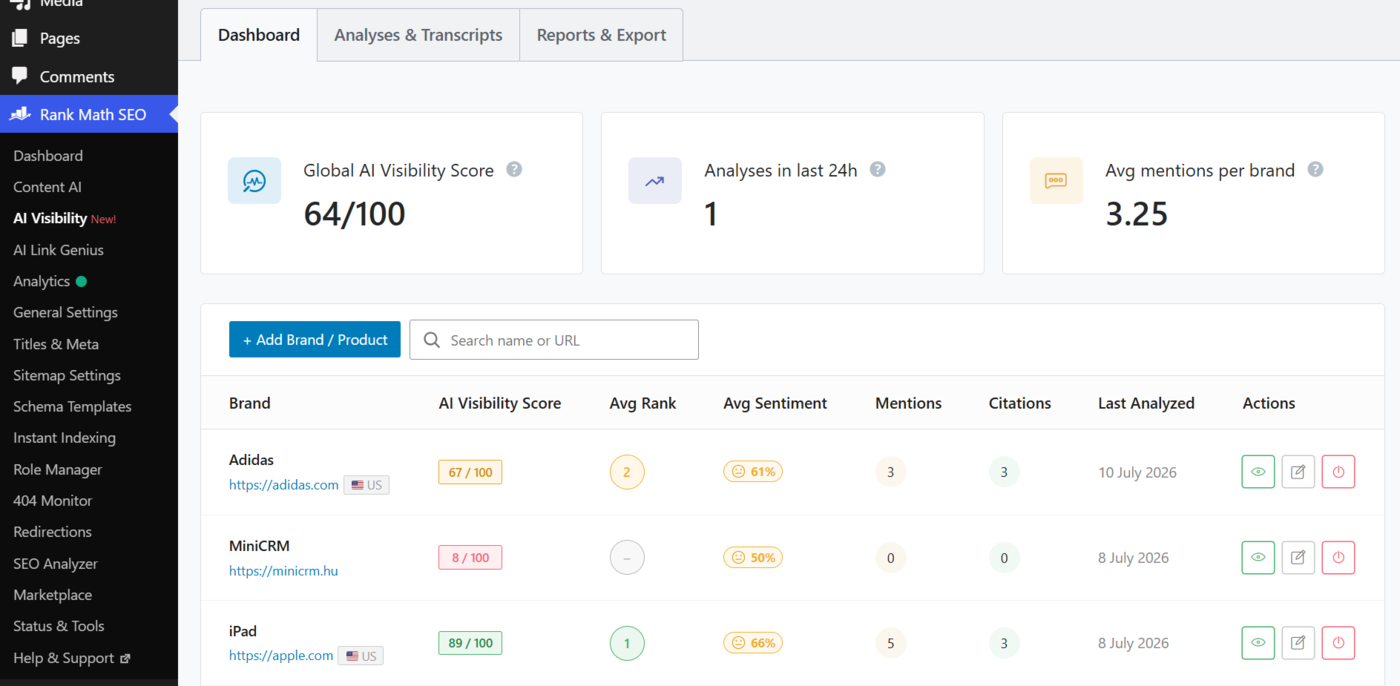Viewport: 1400px width, 686px height.
Task: Click the red power icon for iPad
Action: click(1338, 643)
